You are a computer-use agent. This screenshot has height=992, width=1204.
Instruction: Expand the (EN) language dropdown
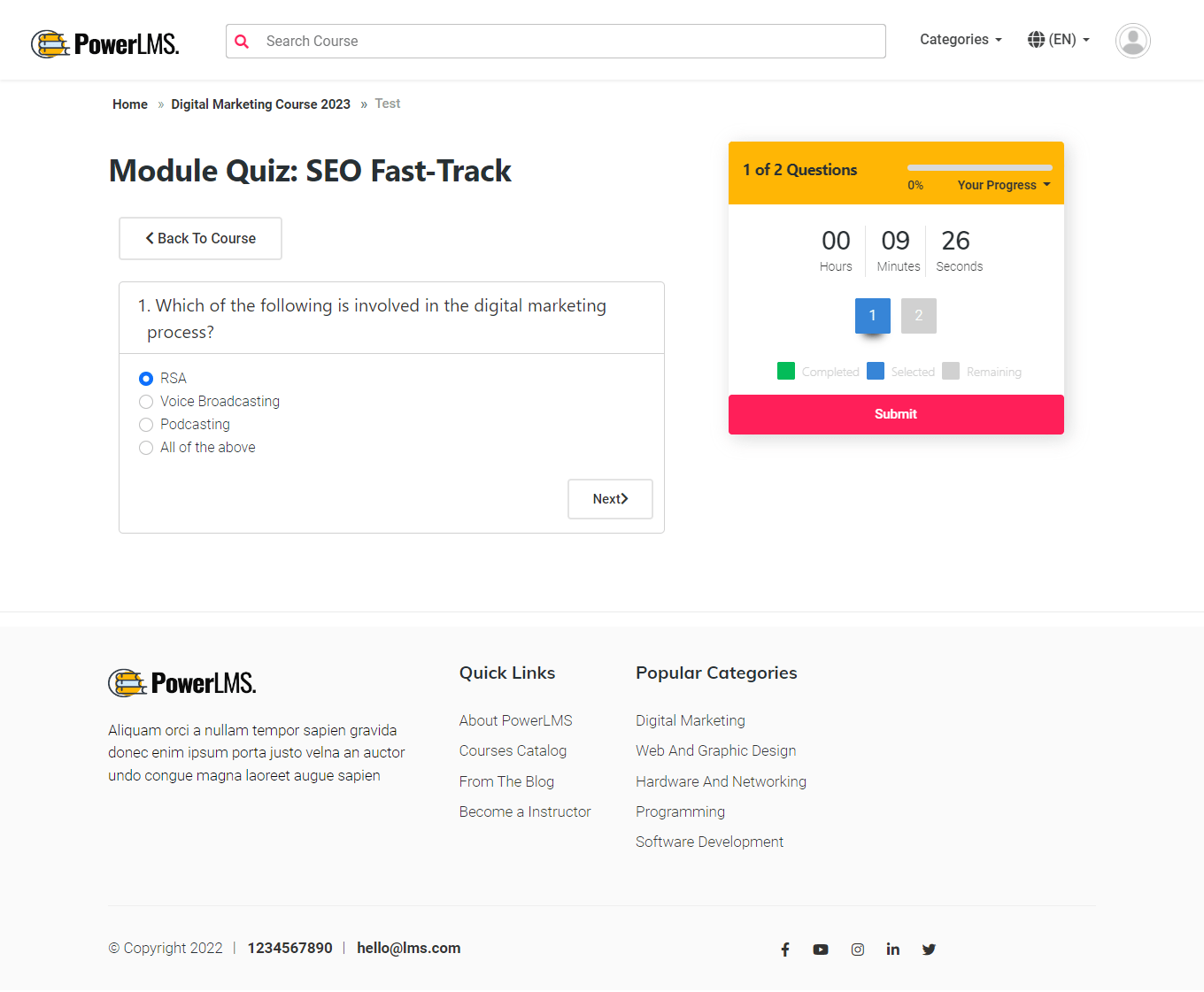pos(1059,39)
